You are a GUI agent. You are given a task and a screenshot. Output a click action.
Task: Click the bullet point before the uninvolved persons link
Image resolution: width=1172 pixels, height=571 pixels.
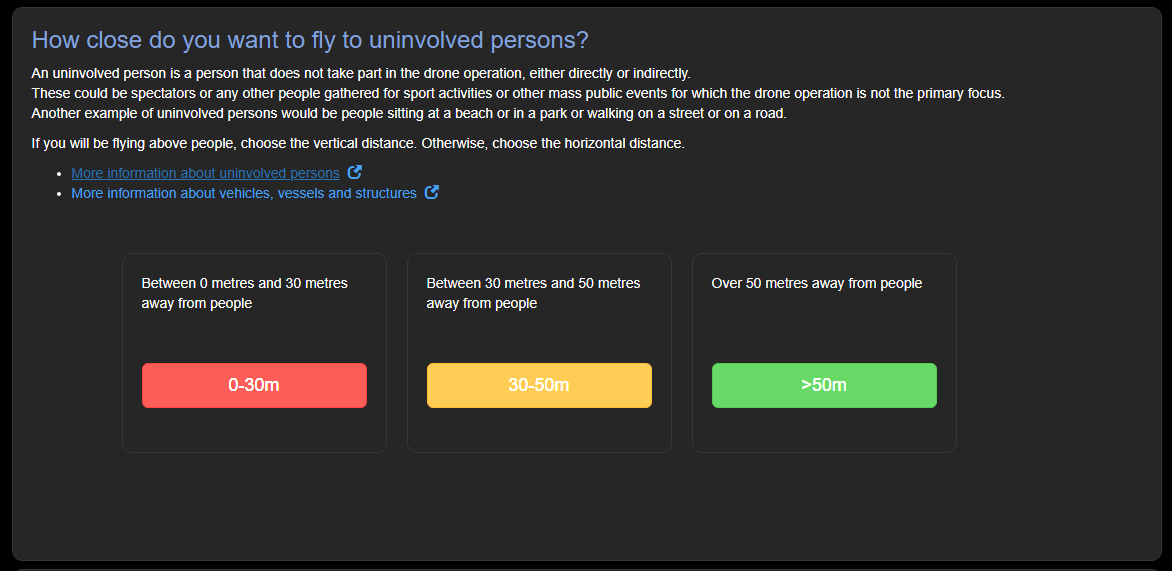click(59, 173)
